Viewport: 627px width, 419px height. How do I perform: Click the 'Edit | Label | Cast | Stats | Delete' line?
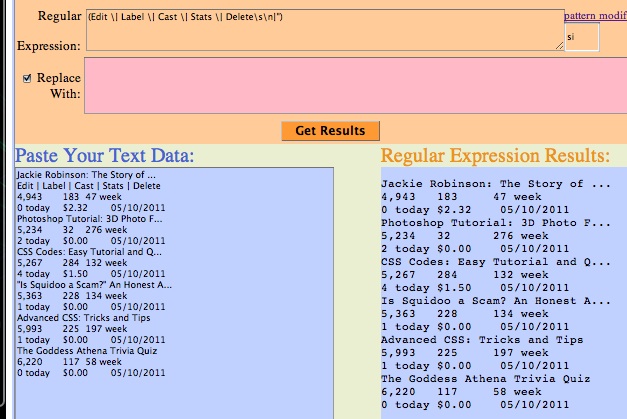coord(88,185)
